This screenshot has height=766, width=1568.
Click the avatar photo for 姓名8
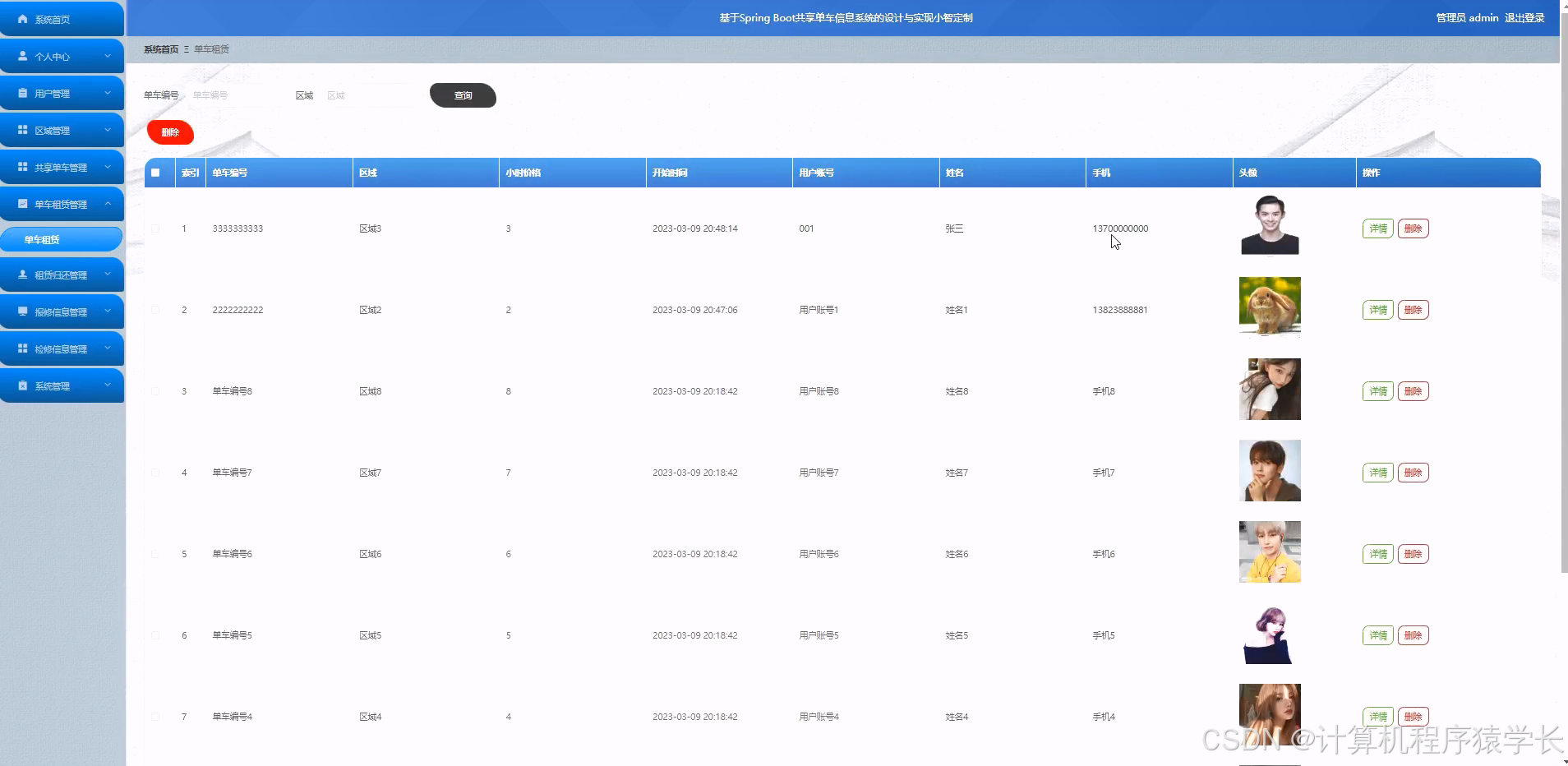pos(1270,389)
